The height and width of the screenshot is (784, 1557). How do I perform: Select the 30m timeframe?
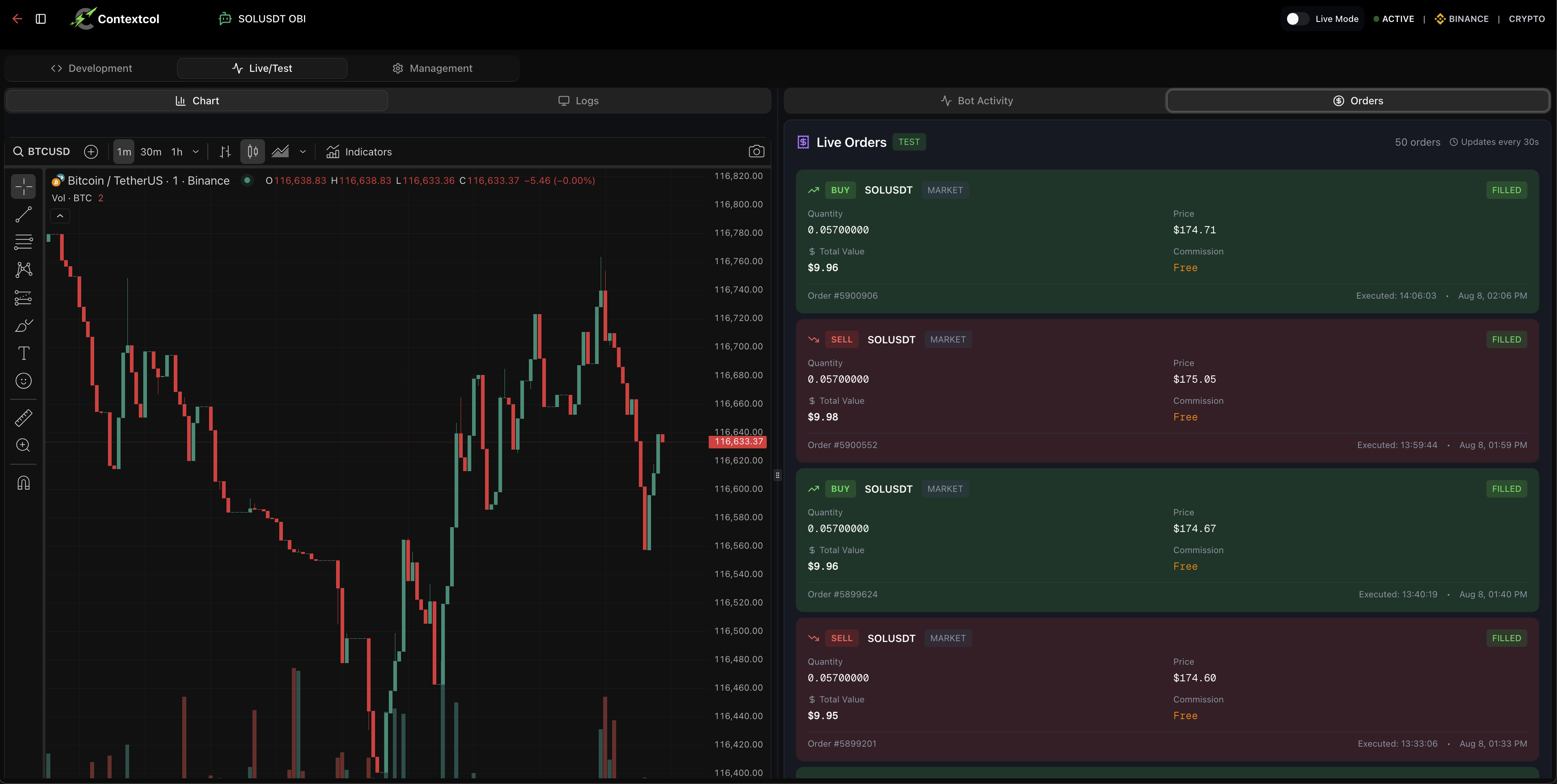[x=151, y=152]
